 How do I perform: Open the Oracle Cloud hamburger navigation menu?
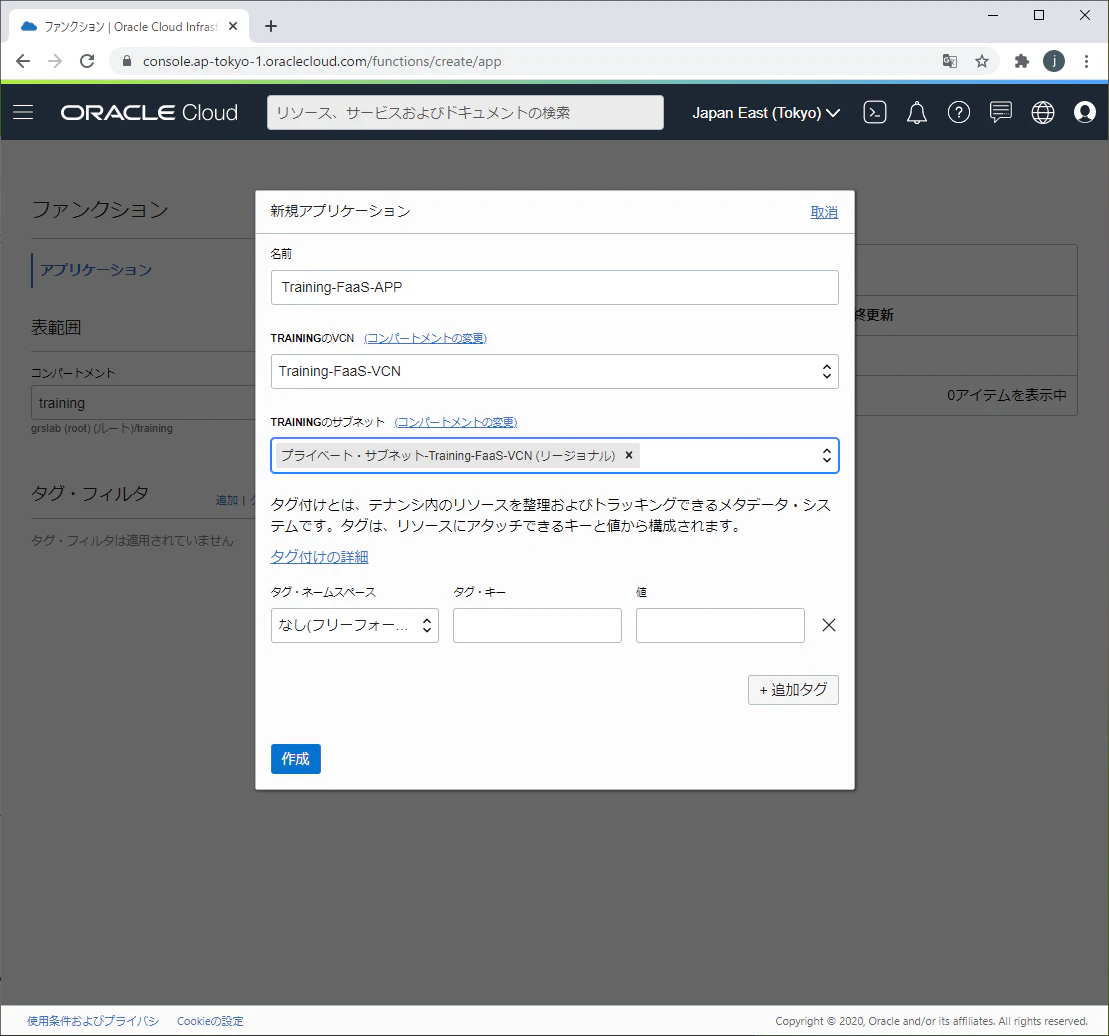pyautogui.click(x=23, y=112)
